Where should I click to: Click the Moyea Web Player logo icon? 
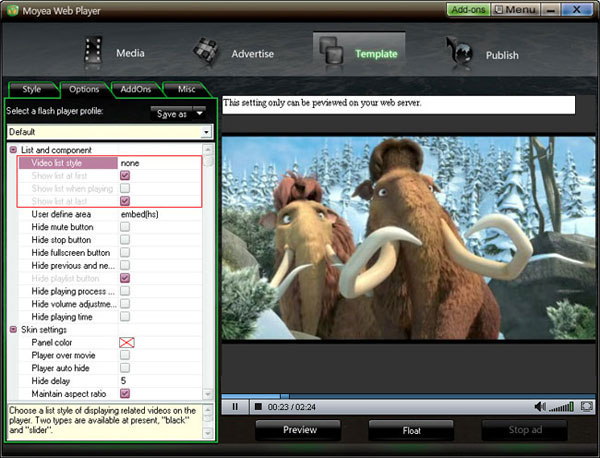(x=12, y=10)
